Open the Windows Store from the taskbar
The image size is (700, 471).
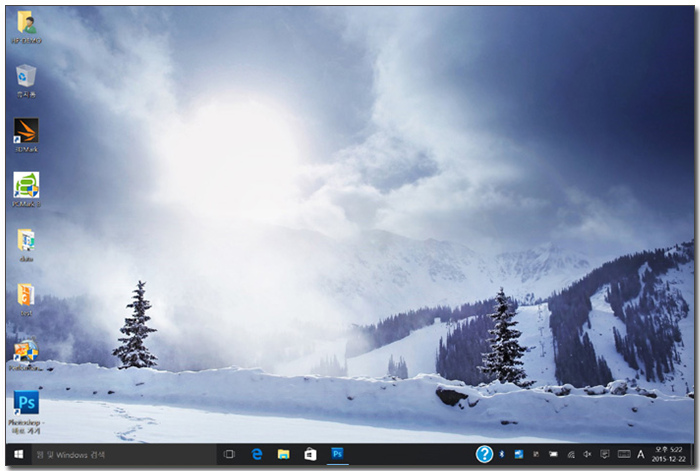click(x=311, y=455)
